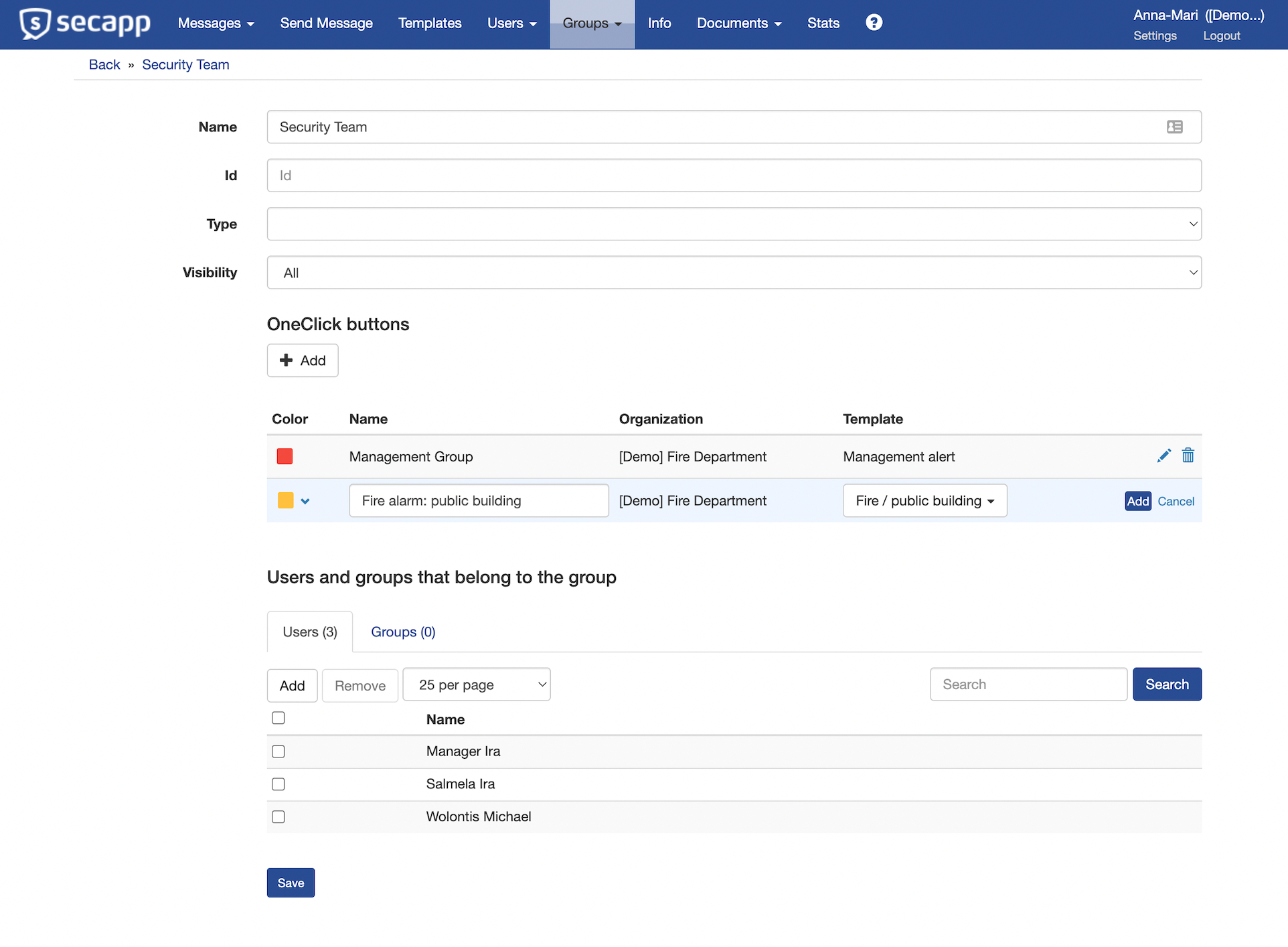
Task: Click the Secapp shield logo
Action: point(35,24)
